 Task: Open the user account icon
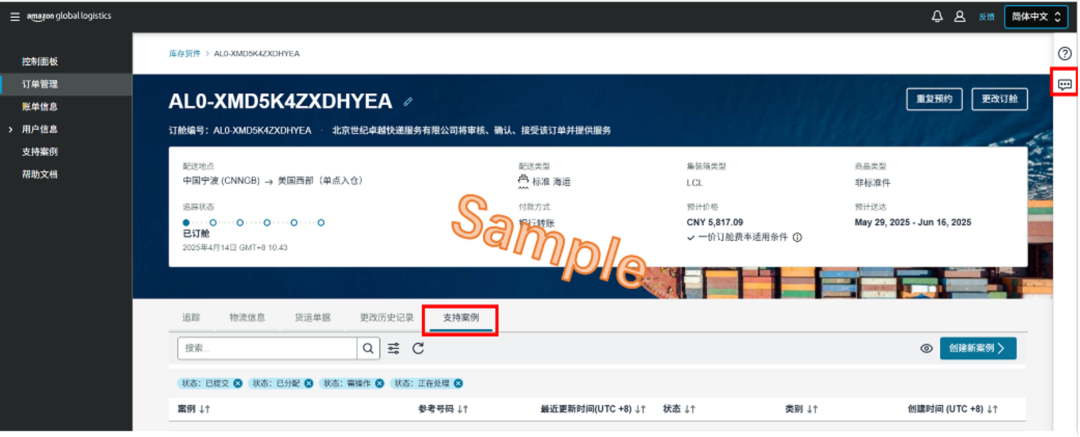coord(959,17)
